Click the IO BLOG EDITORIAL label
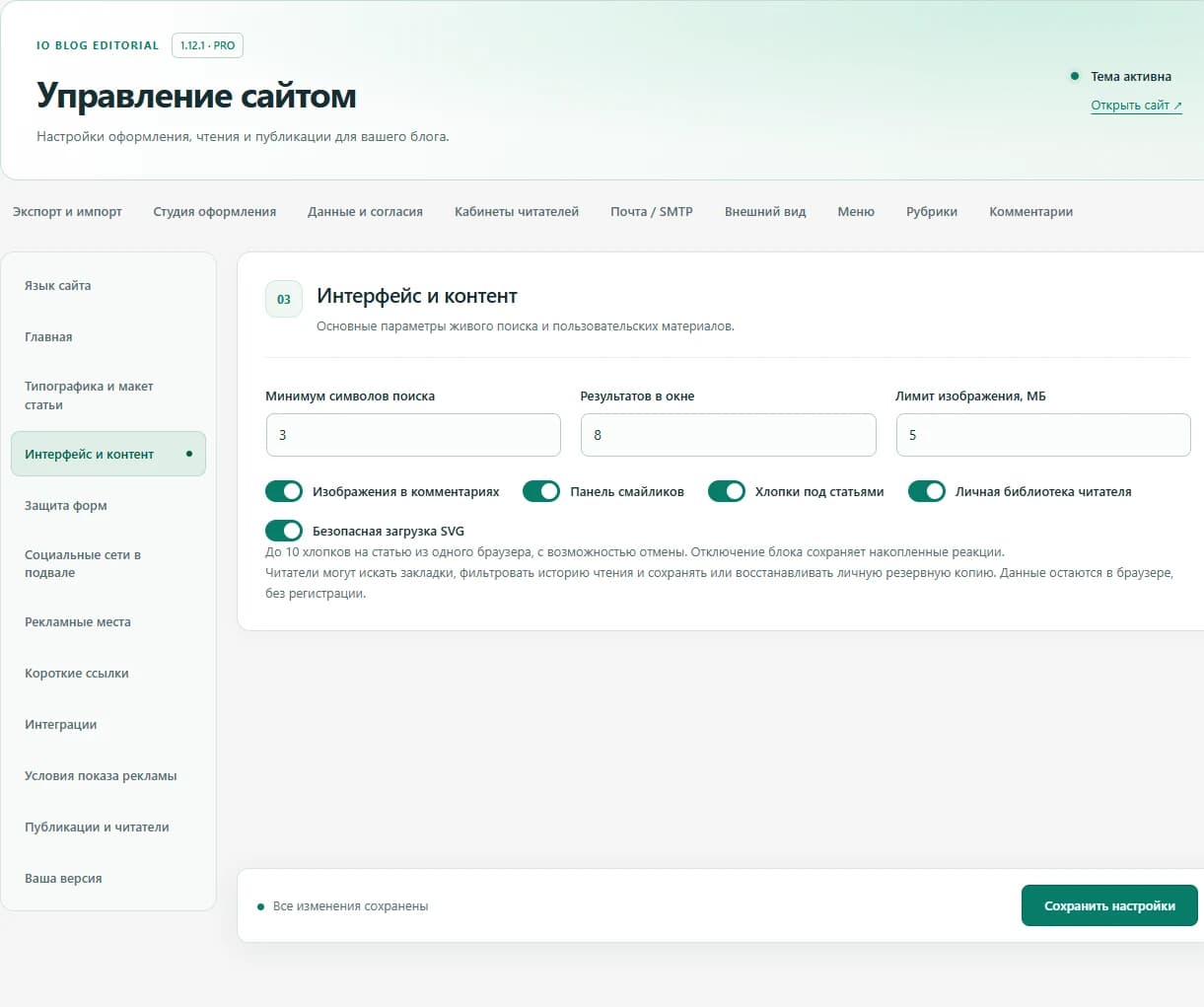Viewport: 1204px width, 1007px height. pos(98,45)
